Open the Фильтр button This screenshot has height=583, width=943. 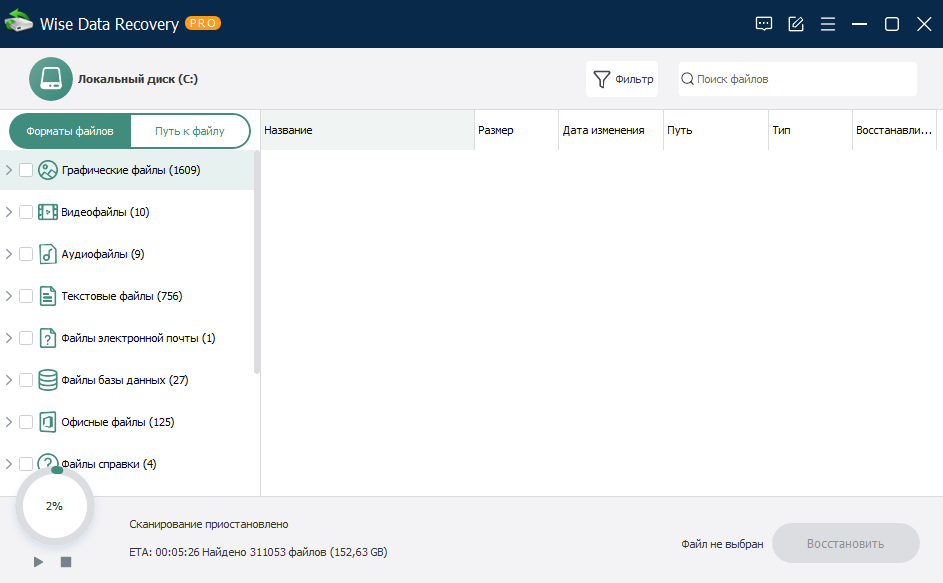point(622,79)
